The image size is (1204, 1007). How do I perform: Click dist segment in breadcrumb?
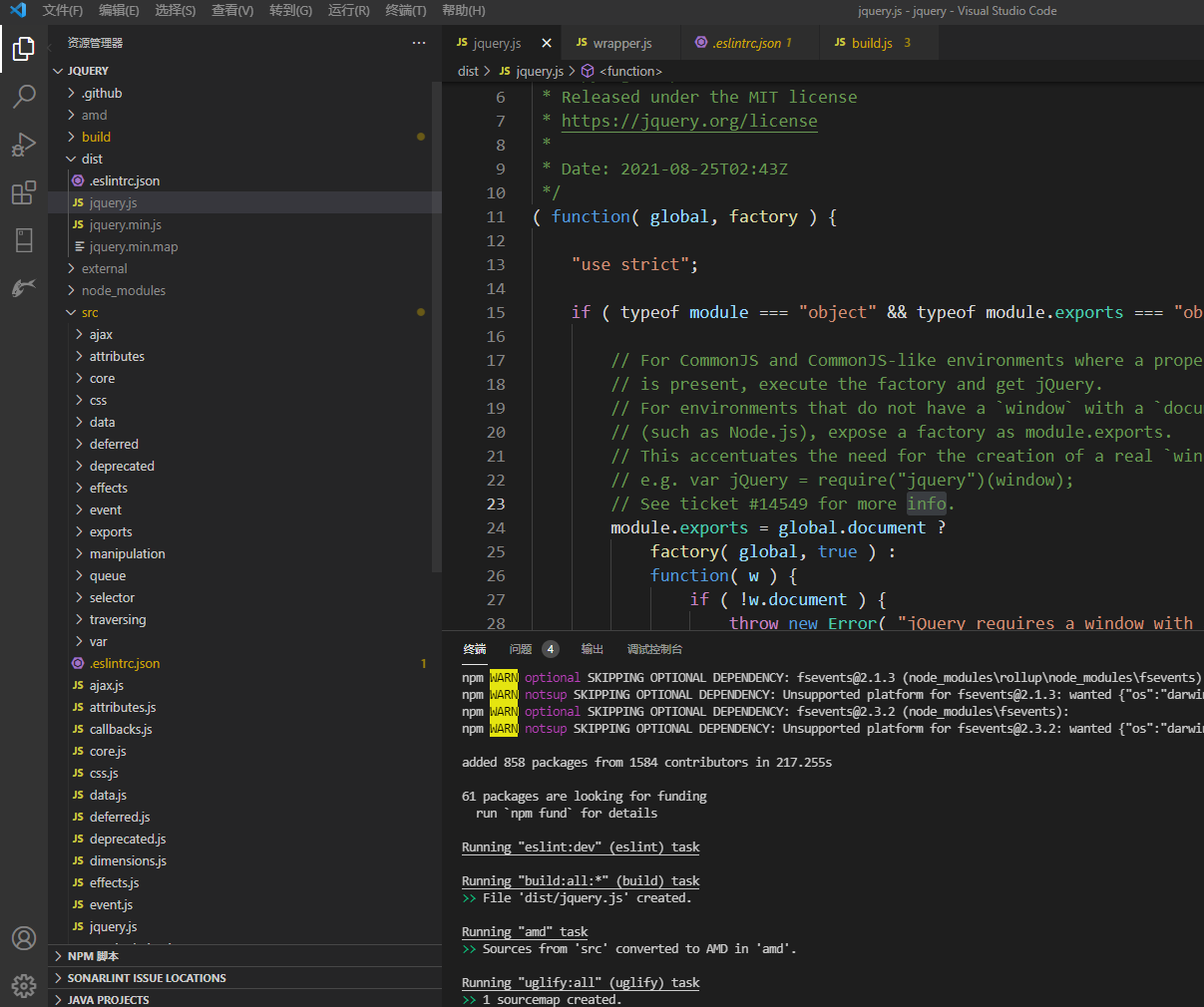tap(468, 71)
